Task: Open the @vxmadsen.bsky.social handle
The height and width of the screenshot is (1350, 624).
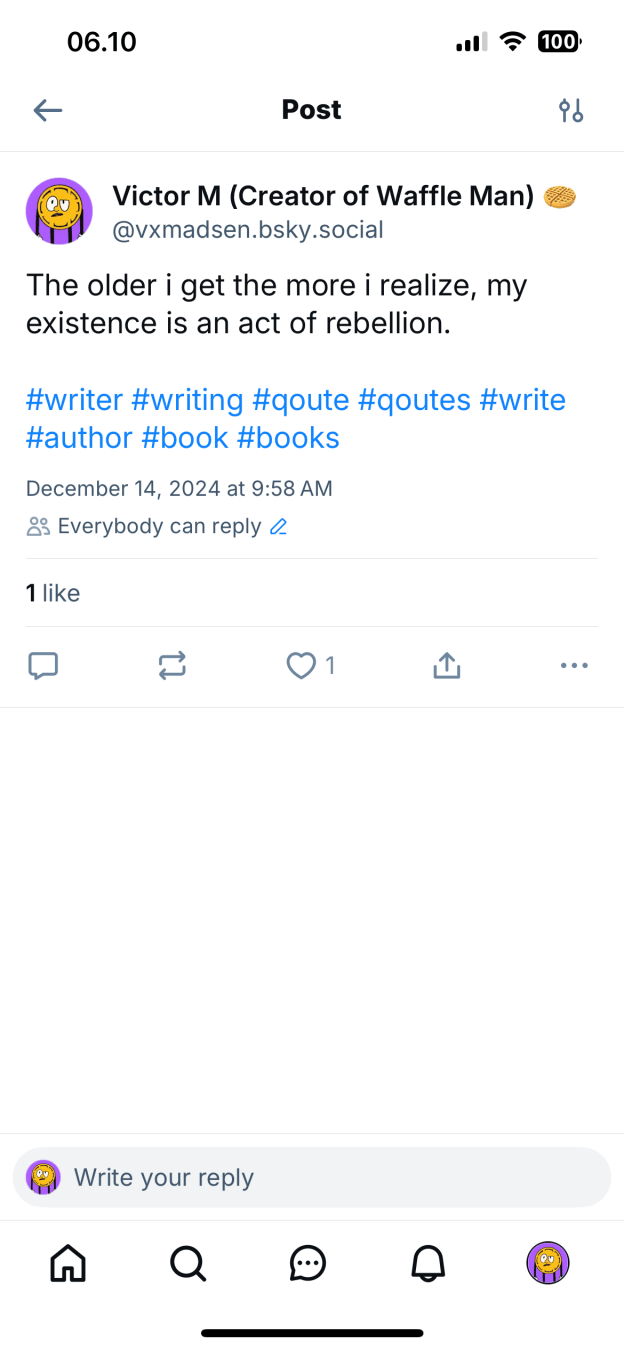Action: click(x=248, y=230)
